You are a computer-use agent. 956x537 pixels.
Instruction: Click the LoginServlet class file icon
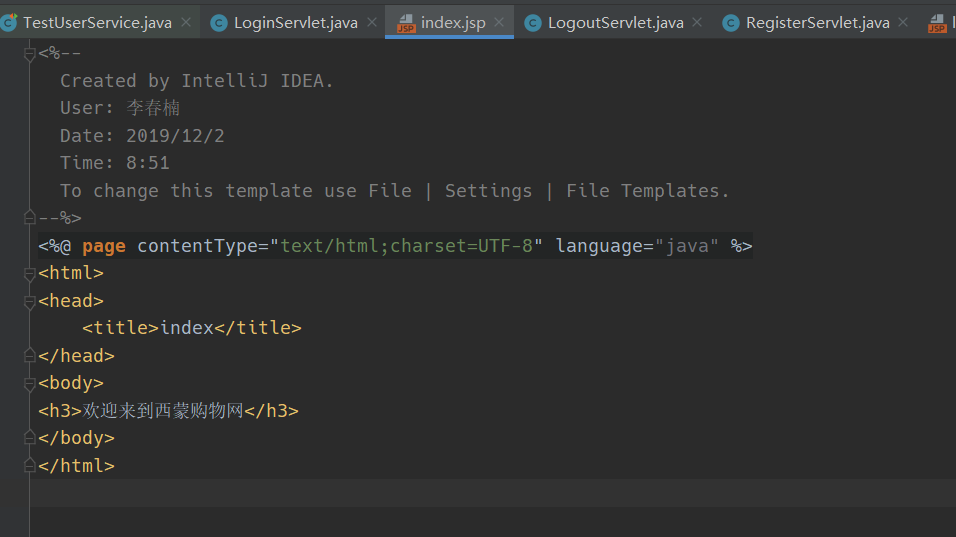click(218, 23)
